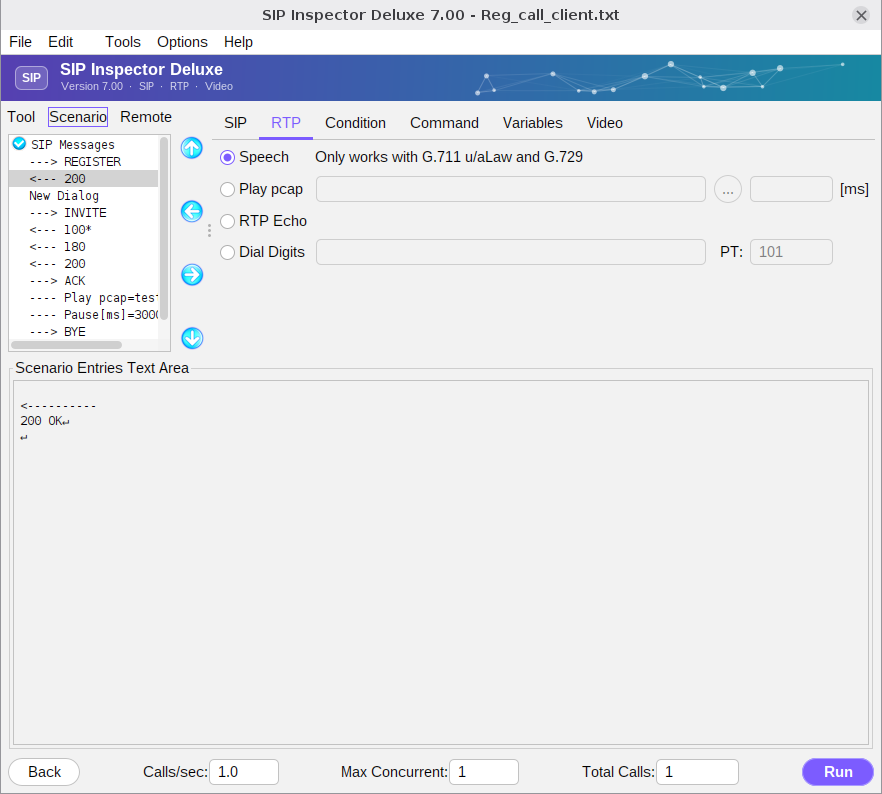Image resolution: width=882 pixels, height=794 pixels.
Task: Click the Calls/sec input field
Action: tap(244, 772)
